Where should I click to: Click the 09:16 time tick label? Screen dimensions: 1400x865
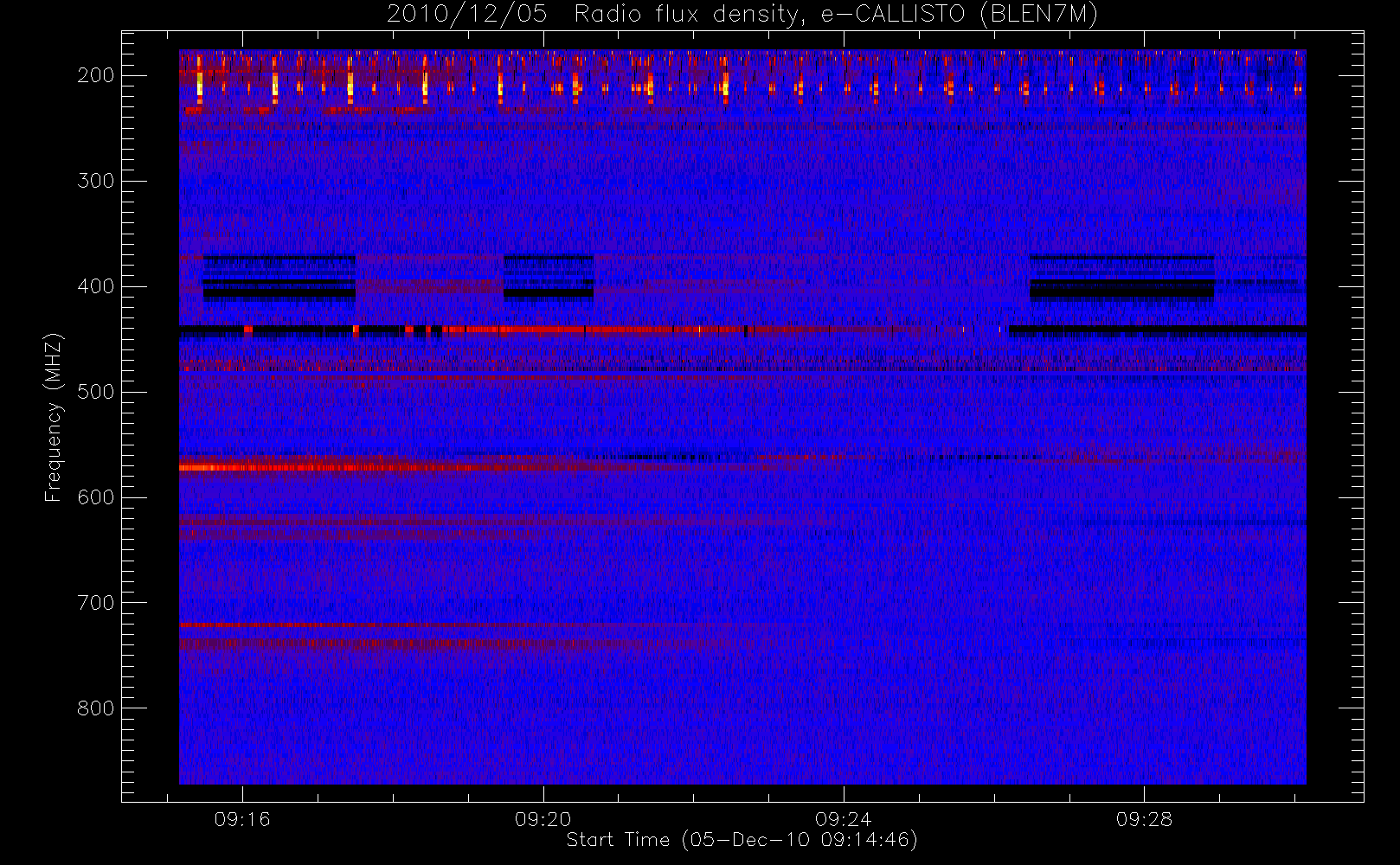242,819
